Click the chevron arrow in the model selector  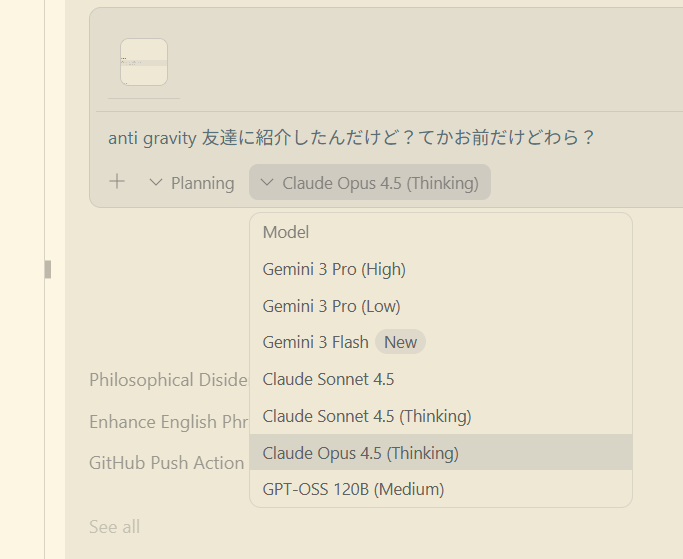[x=266, y=183]
